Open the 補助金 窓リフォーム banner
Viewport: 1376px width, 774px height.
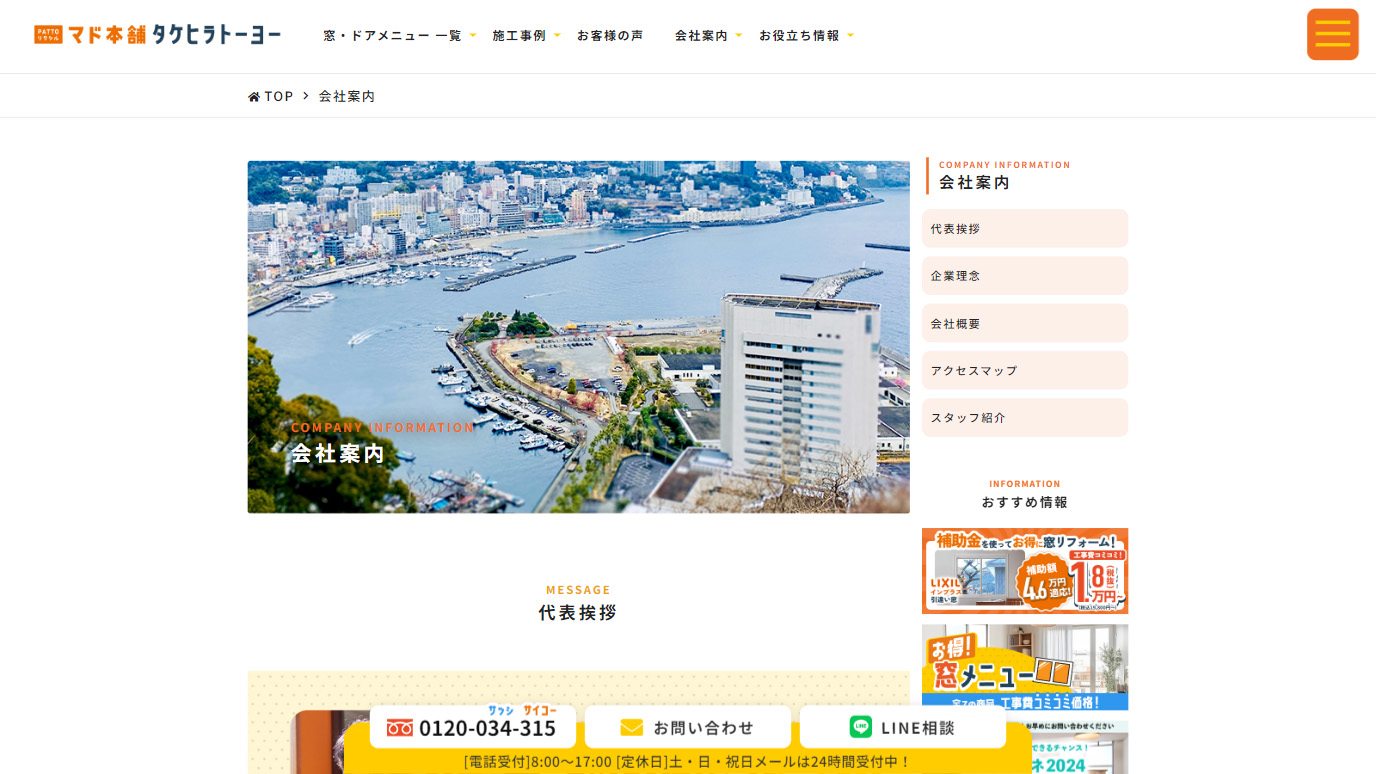coord(1025,571)
